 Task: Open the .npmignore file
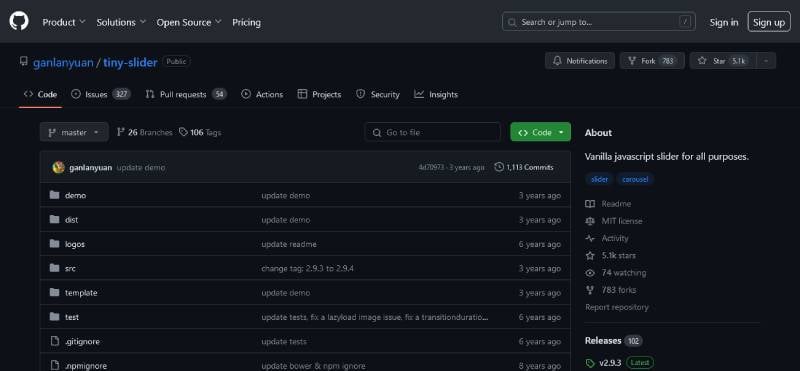click(86, 366)
